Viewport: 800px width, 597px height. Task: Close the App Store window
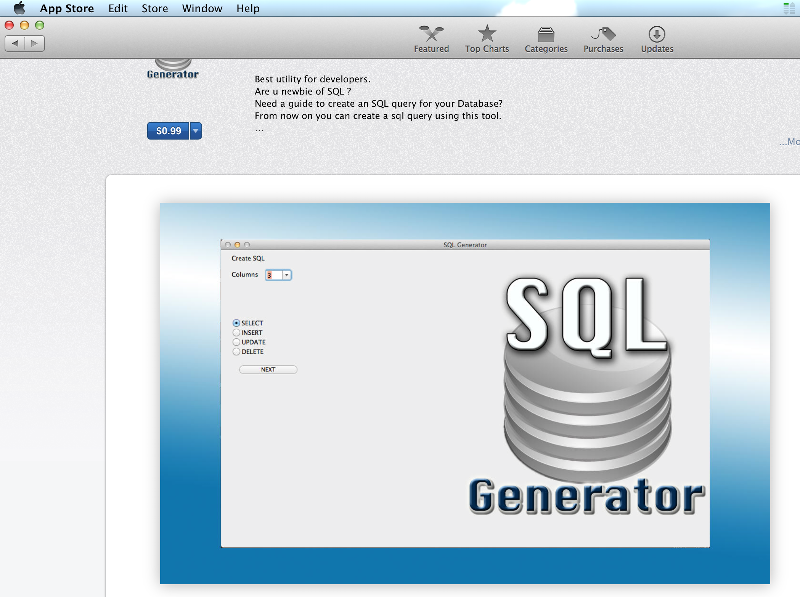coord(9,25)
